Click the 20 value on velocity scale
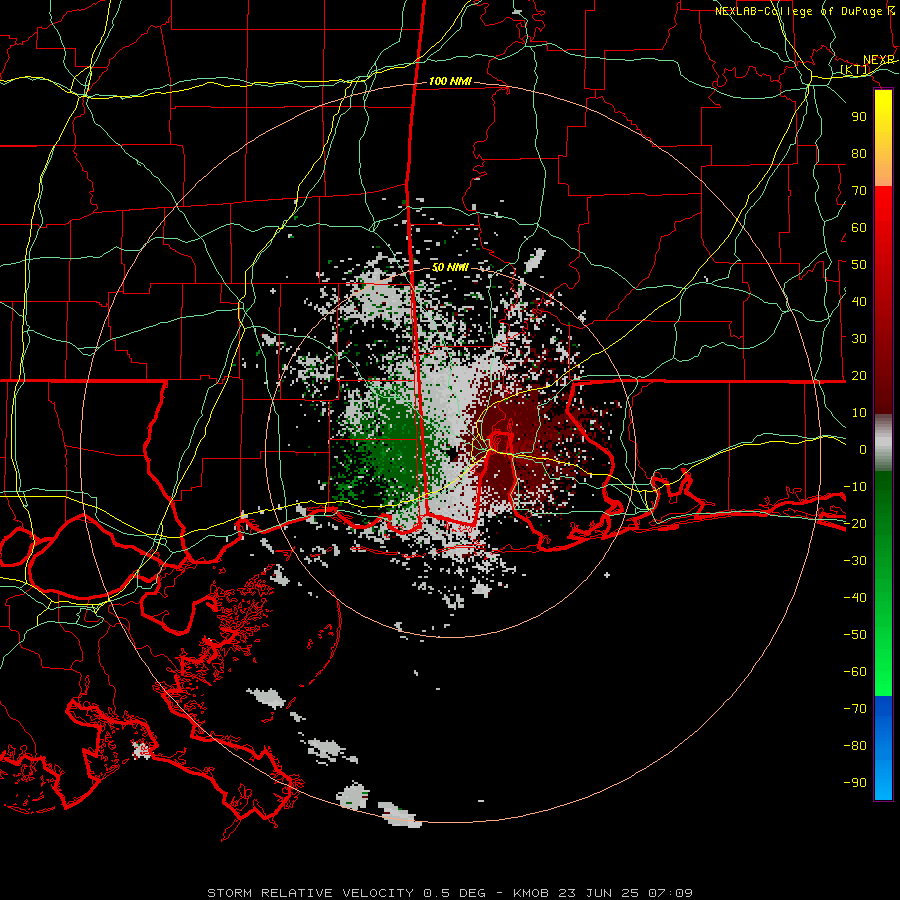Screen dimensions: 900x900 point(859,376)
